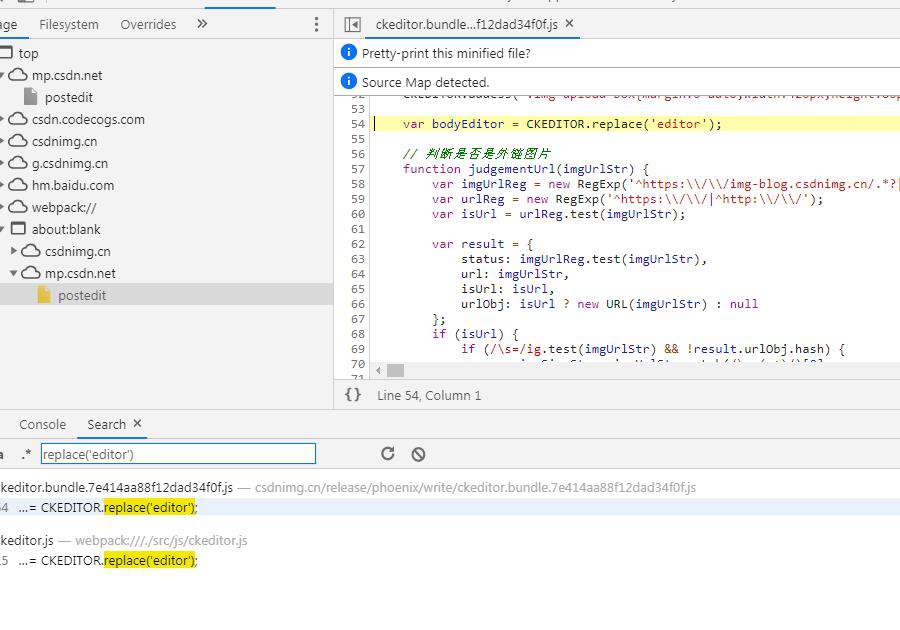Viewport: 900px width, 630px height.
Task: Open the more tabs chevron beside Overrides
Action: pos(202,24)
